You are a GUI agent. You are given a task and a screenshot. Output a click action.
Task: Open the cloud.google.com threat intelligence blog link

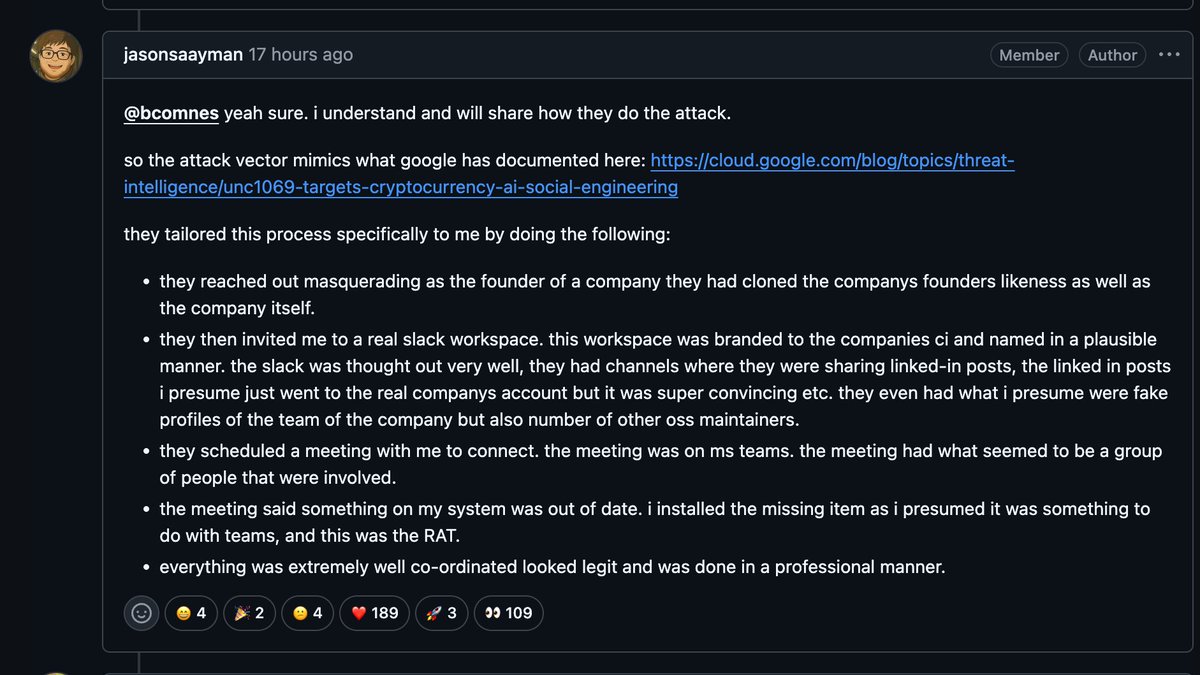pos(832,161)
